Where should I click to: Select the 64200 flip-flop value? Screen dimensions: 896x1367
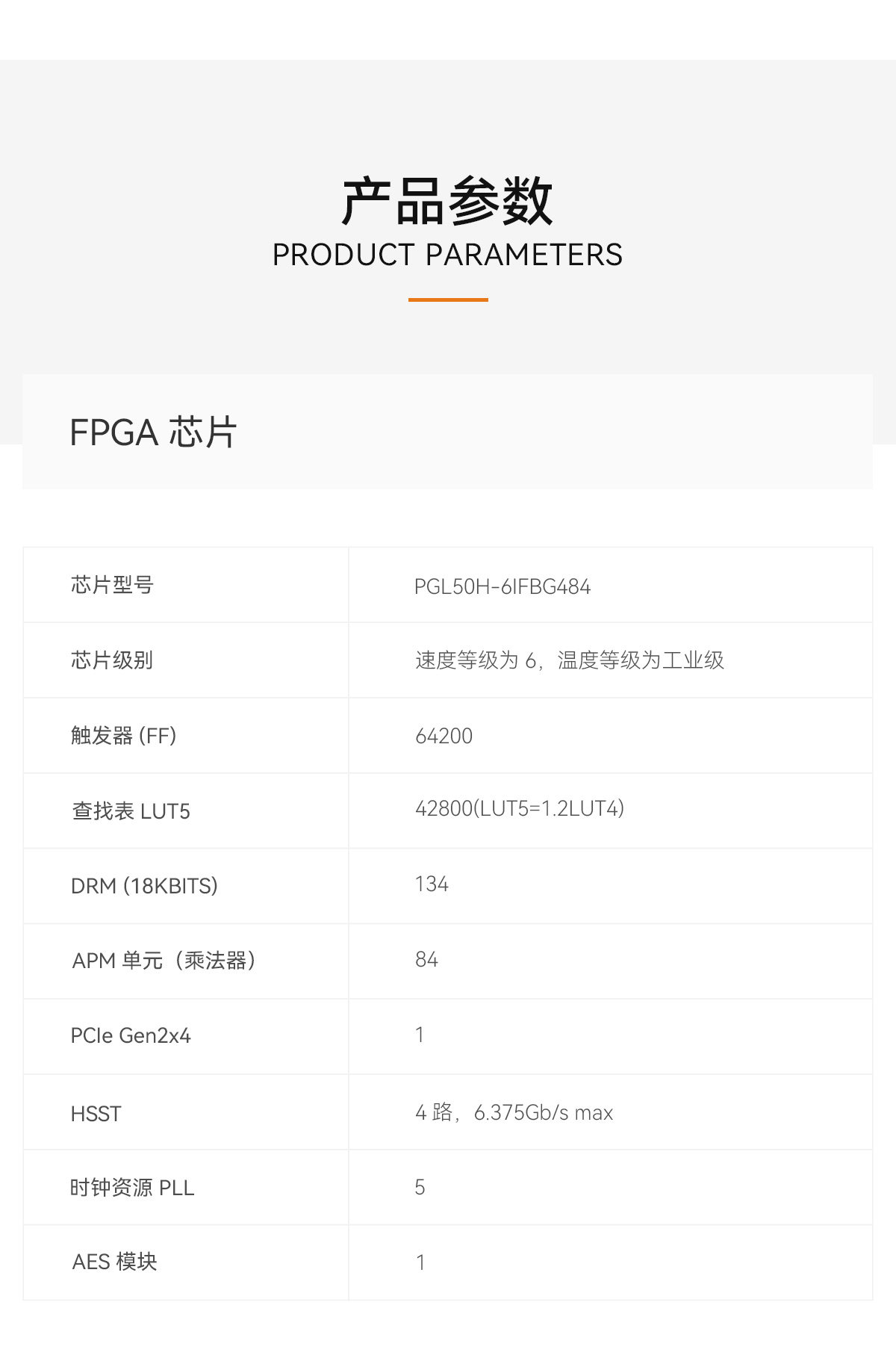click(444, 736)
